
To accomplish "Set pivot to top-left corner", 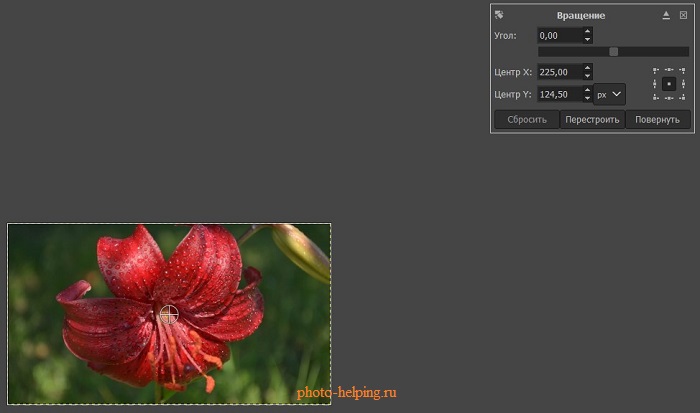I will click(655, 71).
